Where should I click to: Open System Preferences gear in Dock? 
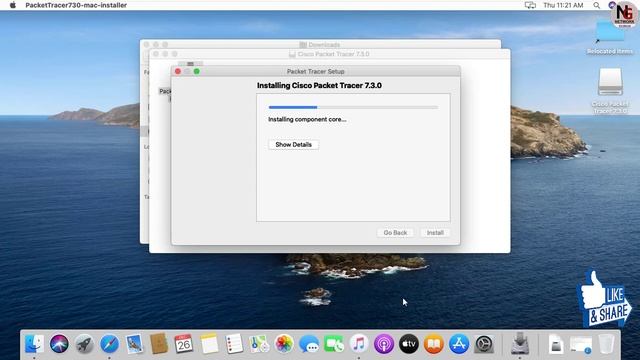484,344
